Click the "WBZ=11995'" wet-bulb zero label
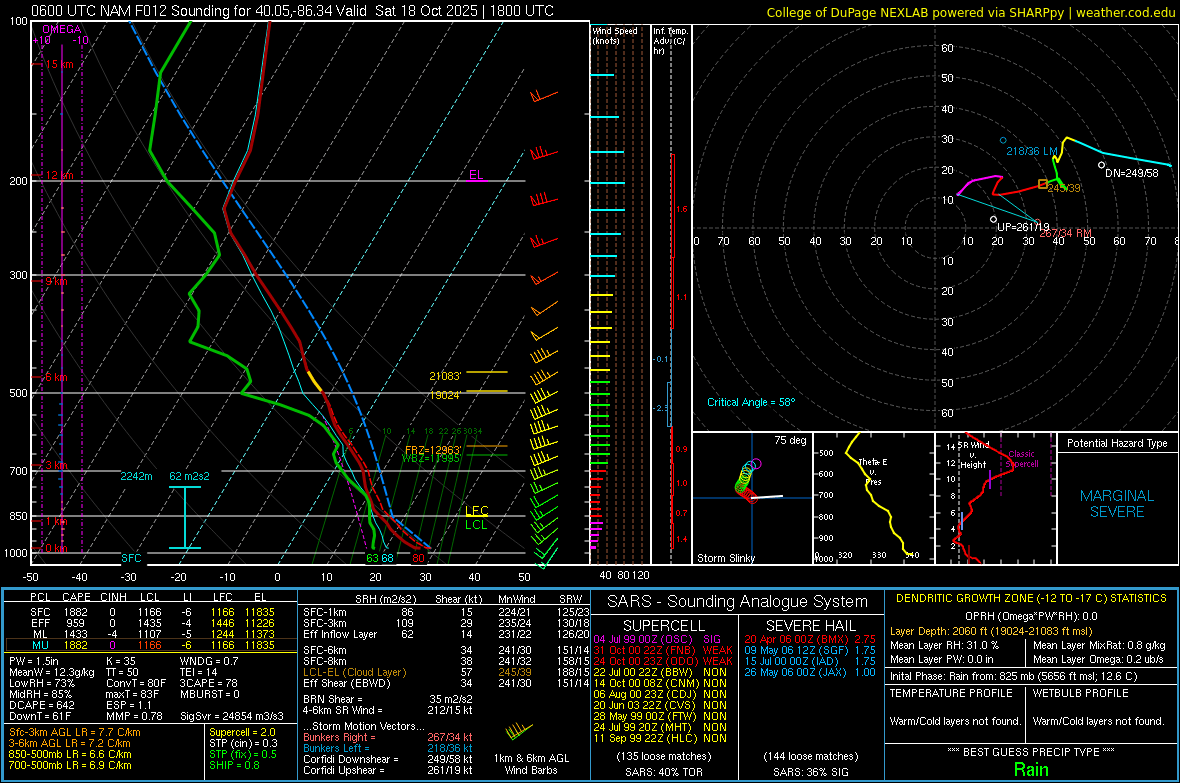Screen dimensions: 1180x783 [430, 458]
